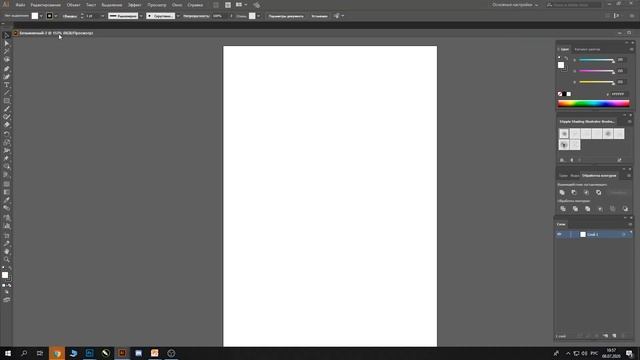Click Параметры документа button
This screenshot has width=640, height=360.
[x=286, y=16]
